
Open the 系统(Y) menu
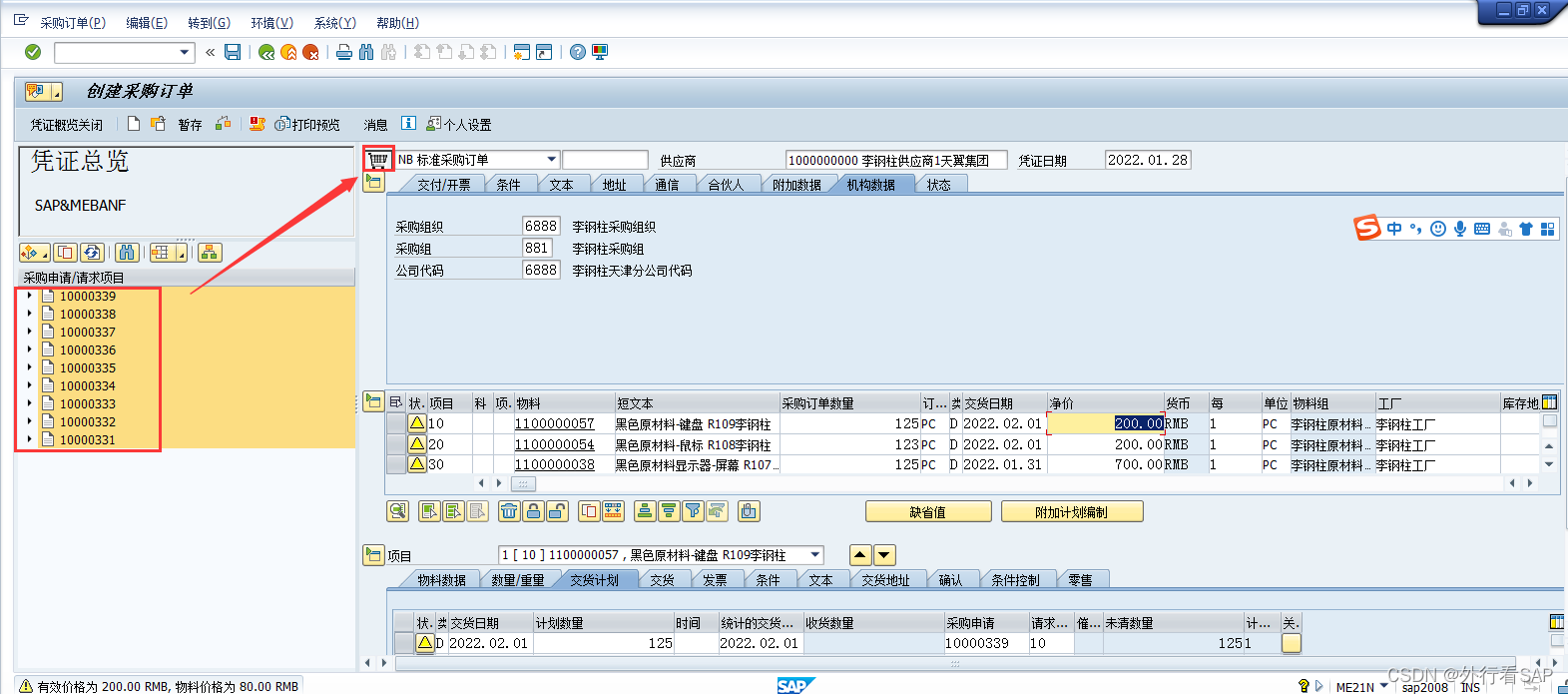[334, 22]
